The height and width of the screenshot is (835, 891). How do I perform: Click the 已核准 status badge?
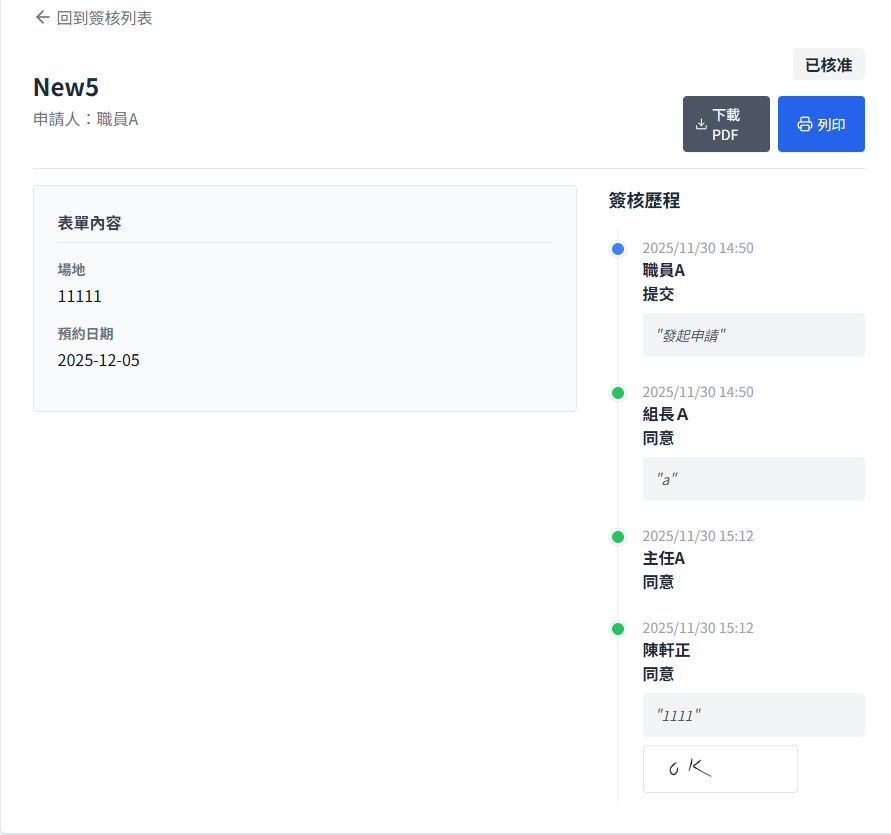[x=828, y=65]
